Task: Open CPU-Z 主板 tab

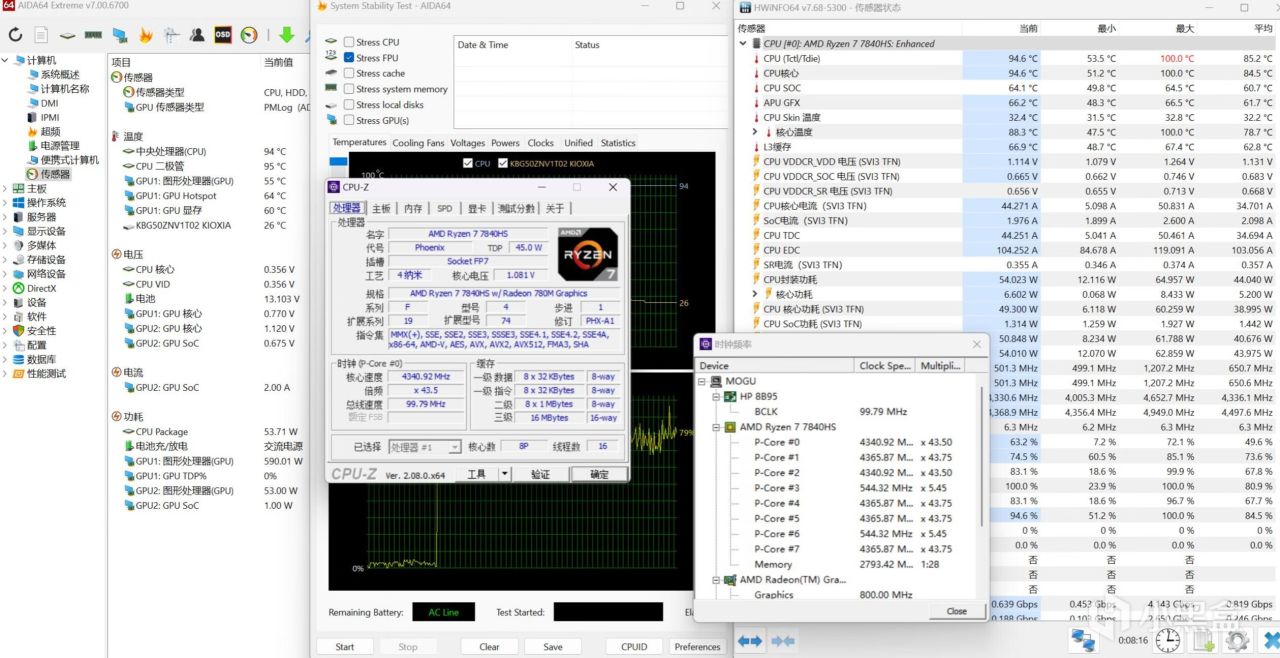Action: point(381,208)
